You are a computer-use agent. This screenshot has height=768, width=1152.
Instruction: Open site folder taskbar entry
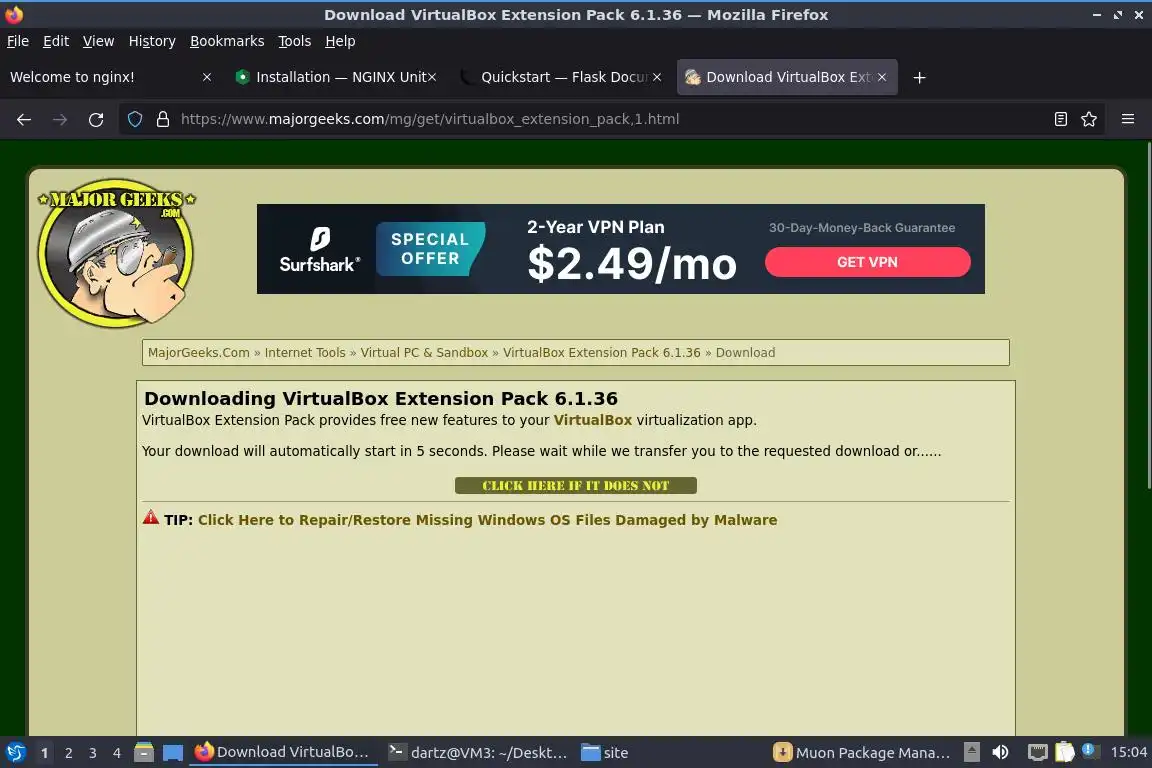click(605, 753)
